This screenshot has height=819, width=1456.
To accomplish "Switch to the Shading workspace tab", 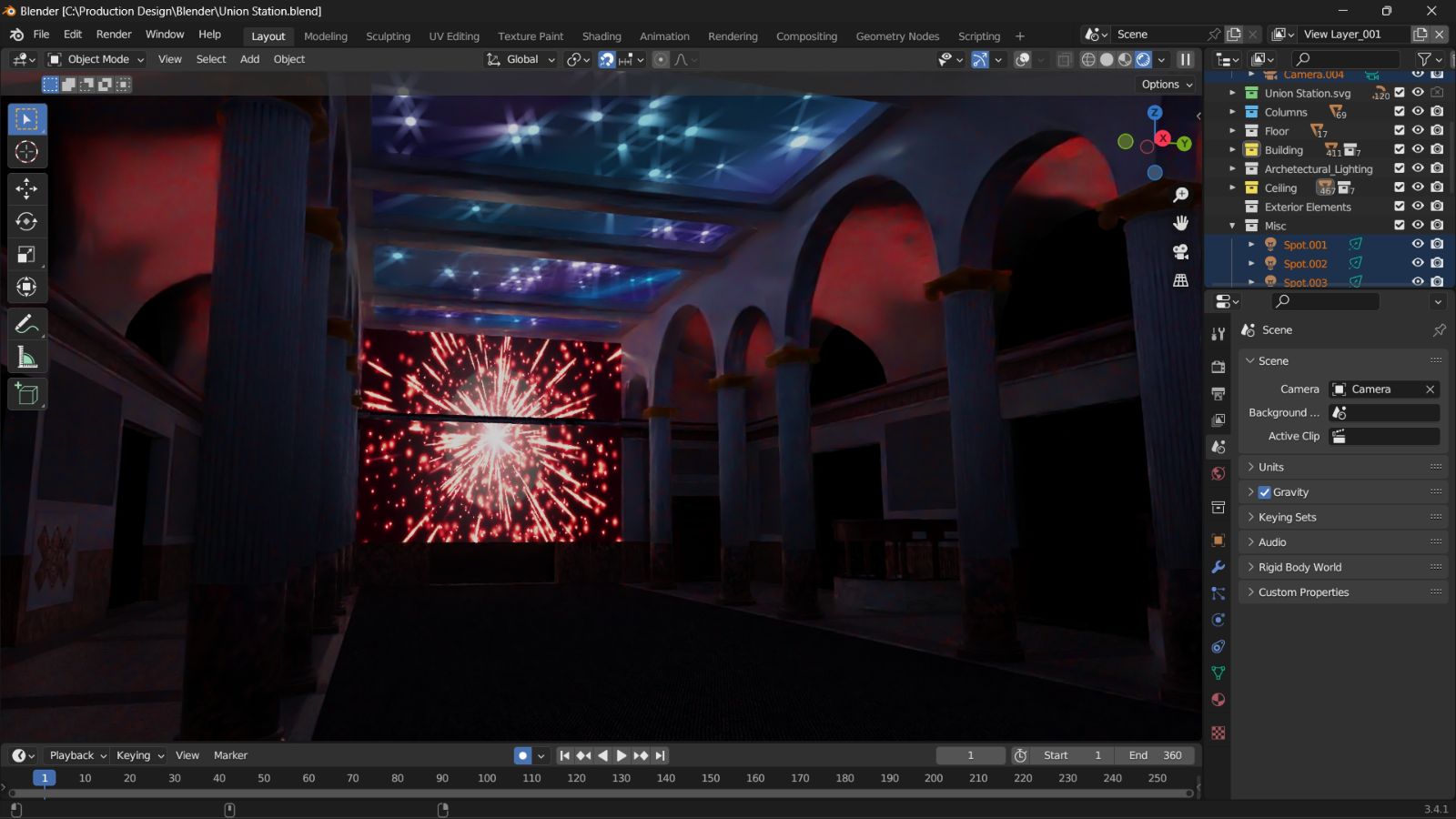I will point(602,36).
